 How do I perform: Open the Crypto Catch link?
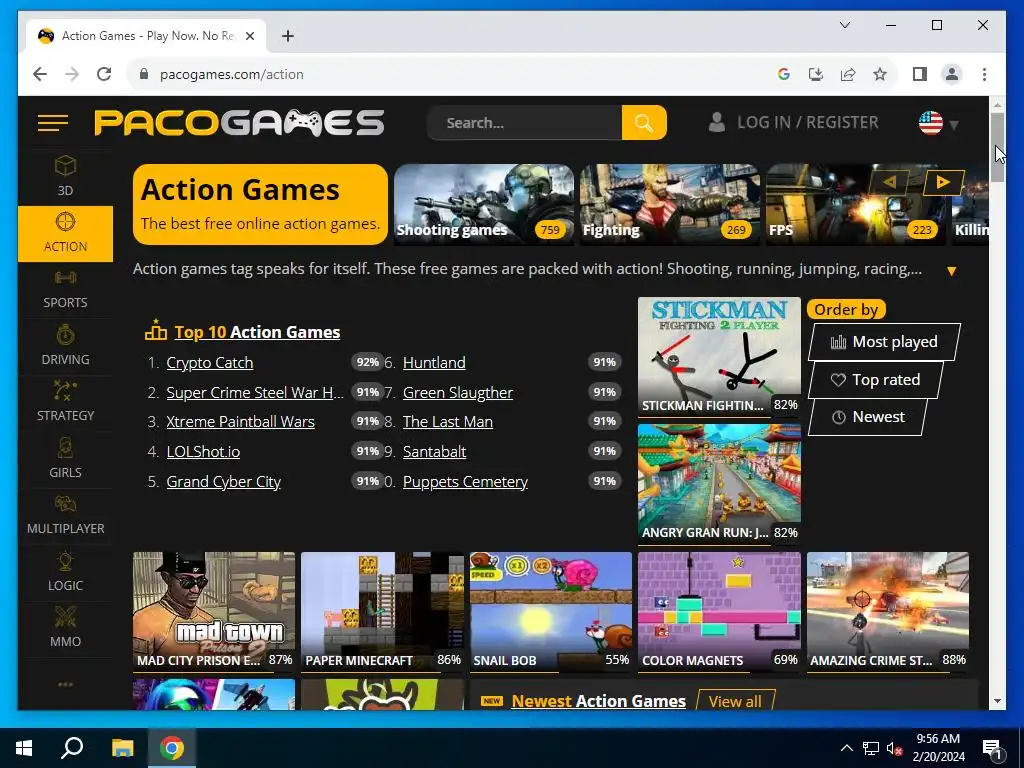(x=210, y=362)
